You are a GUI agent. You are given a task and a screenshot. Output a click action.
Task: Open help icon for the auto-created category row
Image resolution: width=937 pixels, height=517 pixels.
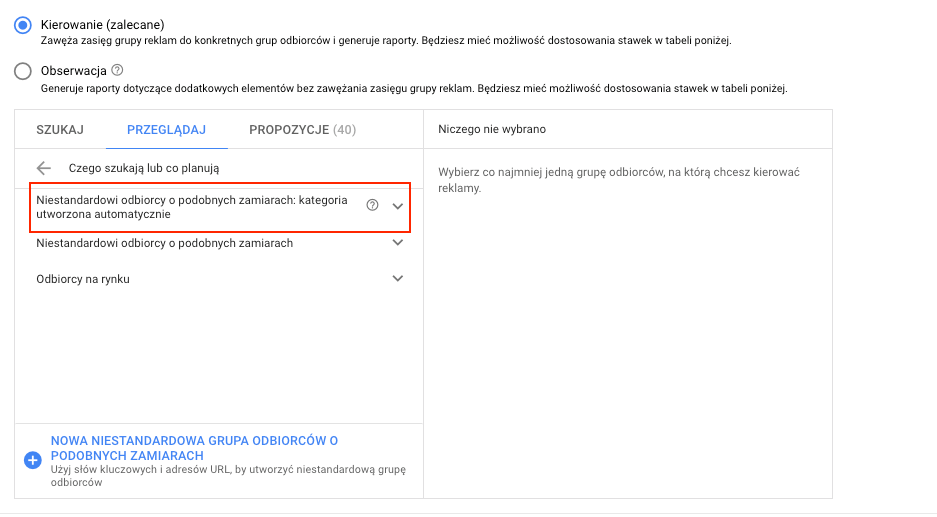[x=372, y=206]
